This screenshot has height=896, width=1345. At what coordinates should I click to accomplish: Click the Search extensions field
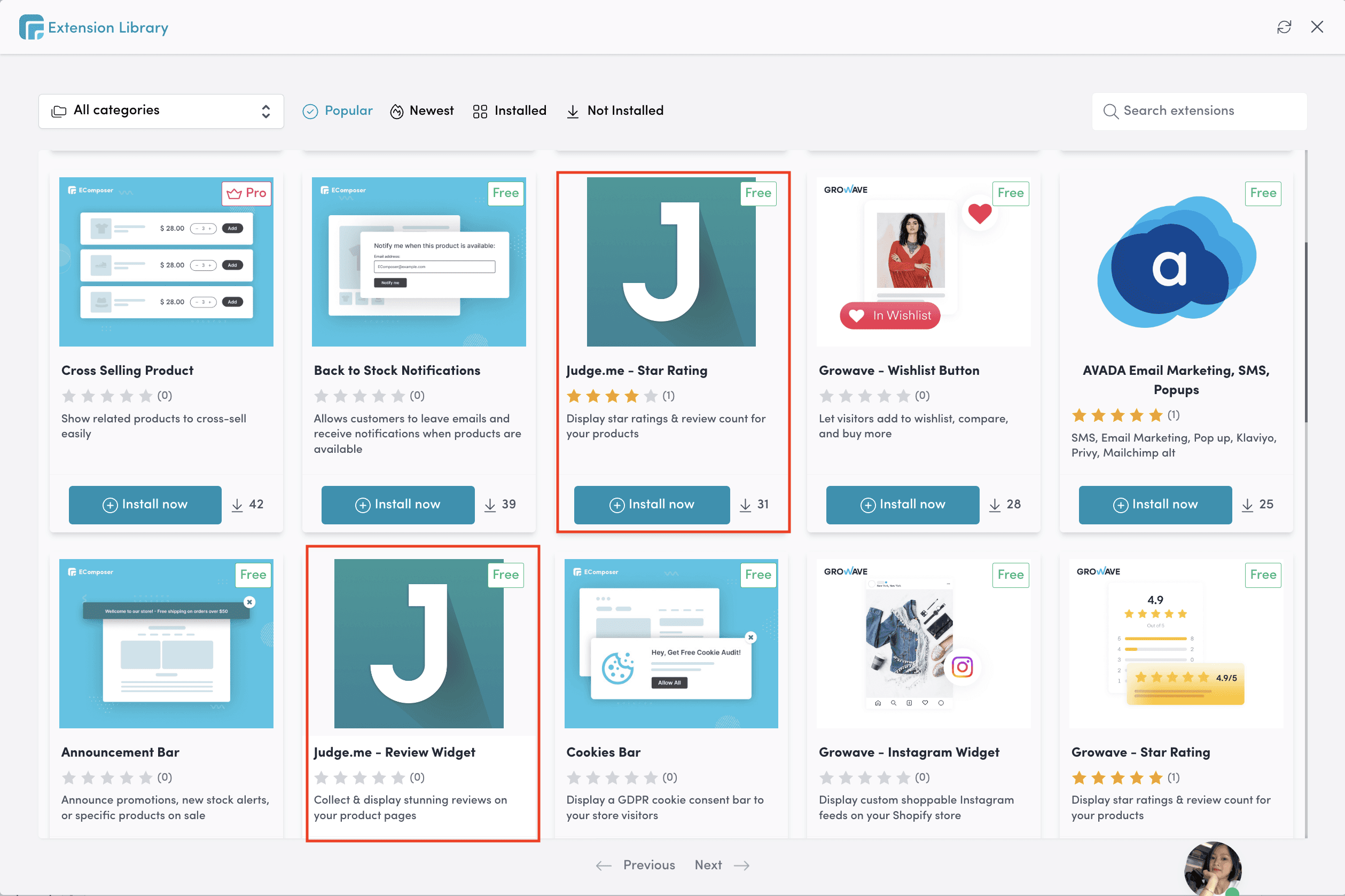click(1199, 111)
